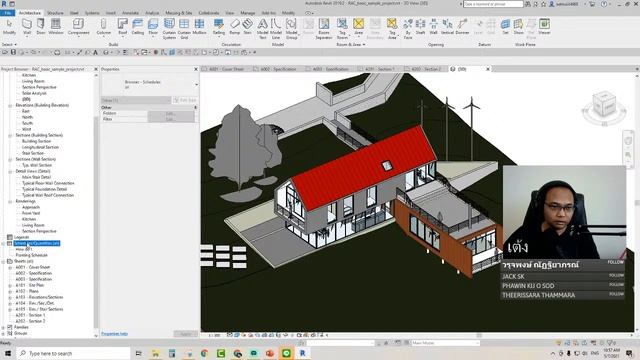The height and width of the screenshot is (360, 640).
Task: Switch to the Massing & Site tab
Action: coord(178,13)
